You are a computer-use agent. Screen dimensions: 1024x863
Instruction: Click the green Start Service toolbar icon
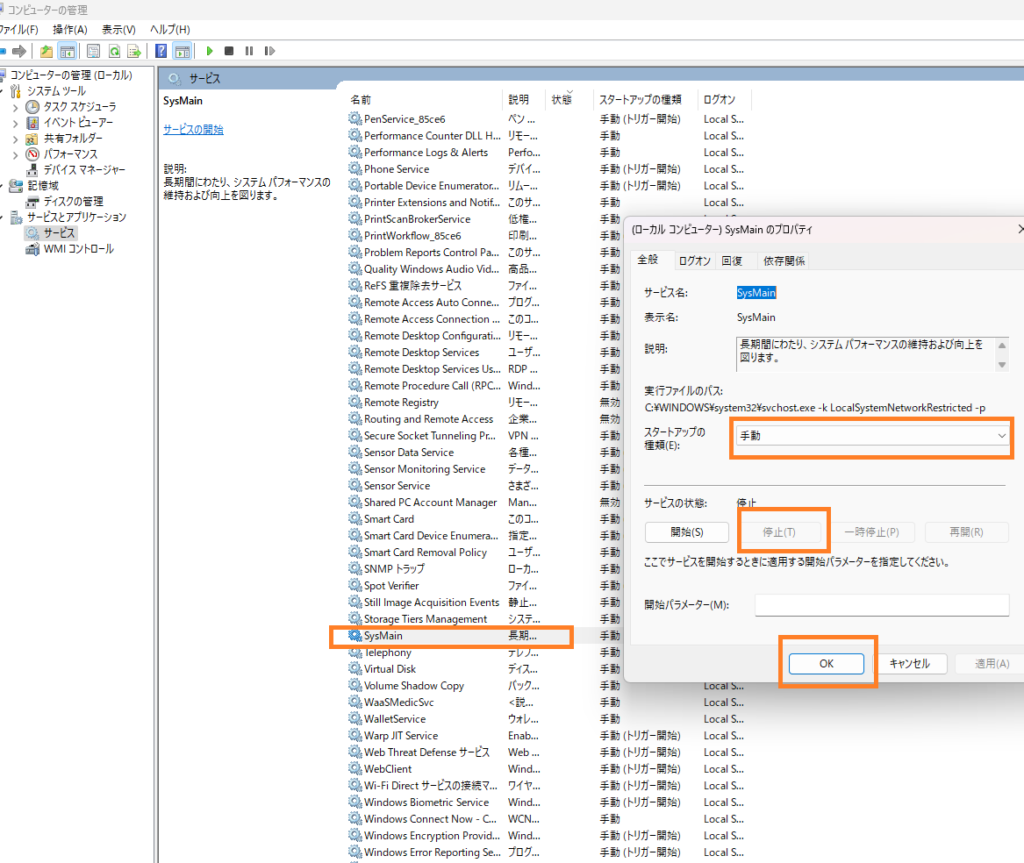click(210, 51)
